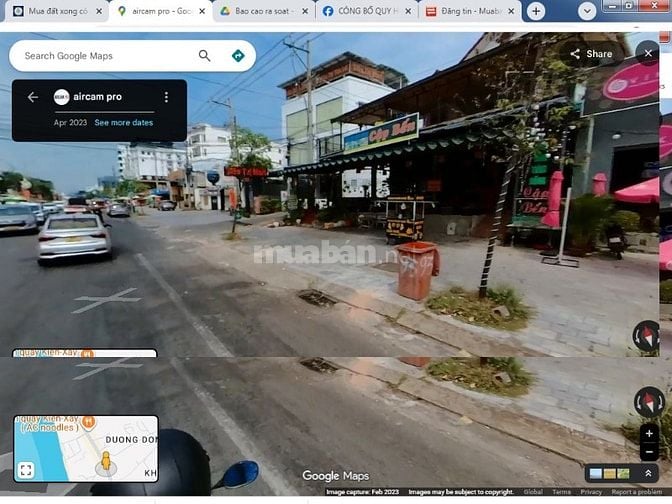Switch to the 'Mua đất xong có' tab
Screen dimensions: 672x504
point(57,11)
